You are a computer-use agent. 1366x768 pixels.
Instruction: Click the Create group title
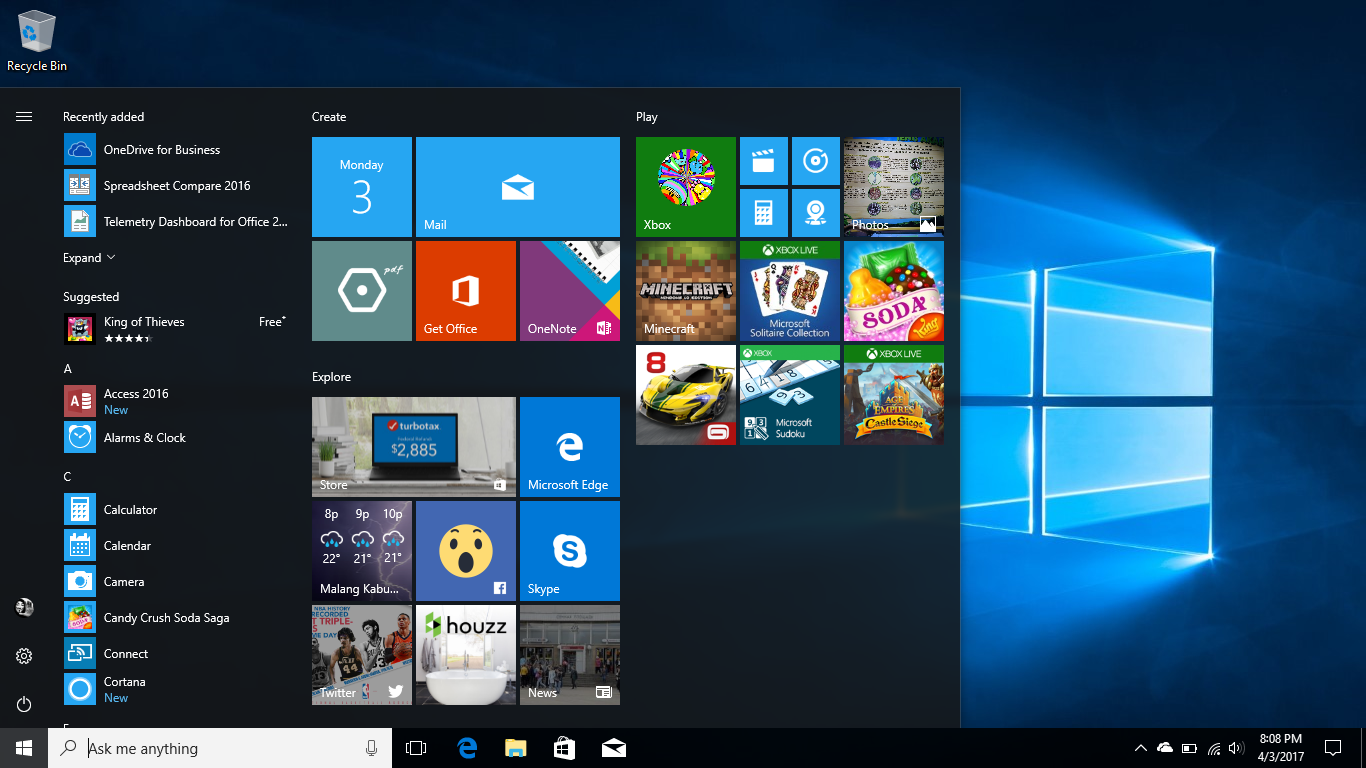click(329, 117)
